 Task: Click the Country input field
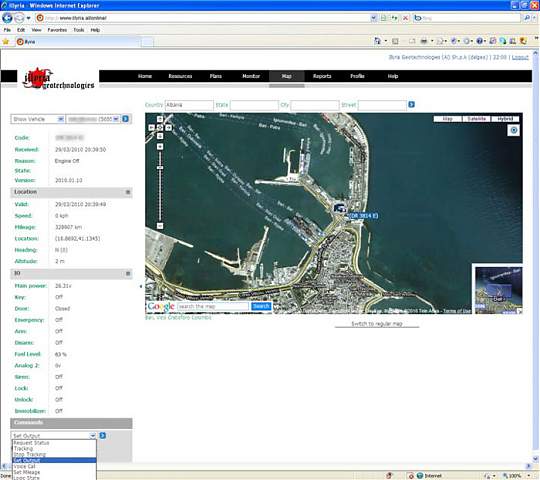189,105
